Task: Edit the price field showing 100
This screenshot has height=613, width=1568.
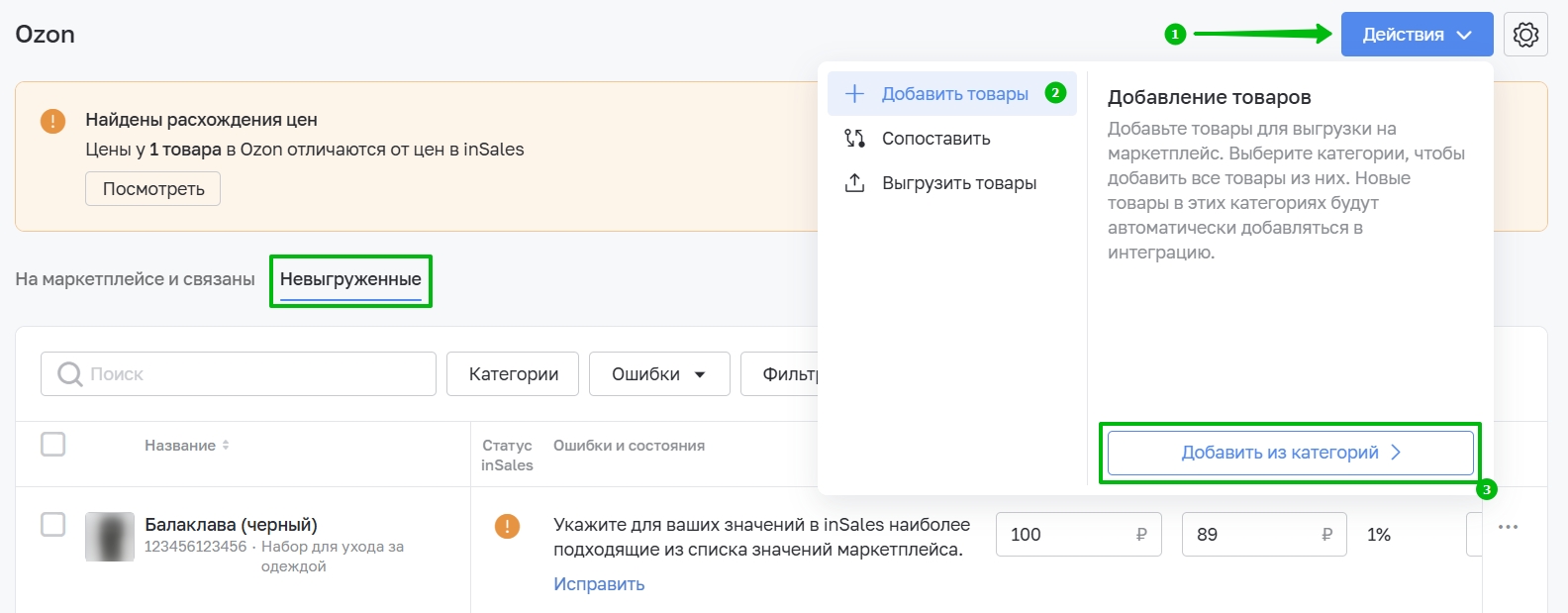Action: pyautogui.click(x=1079, y=535)
